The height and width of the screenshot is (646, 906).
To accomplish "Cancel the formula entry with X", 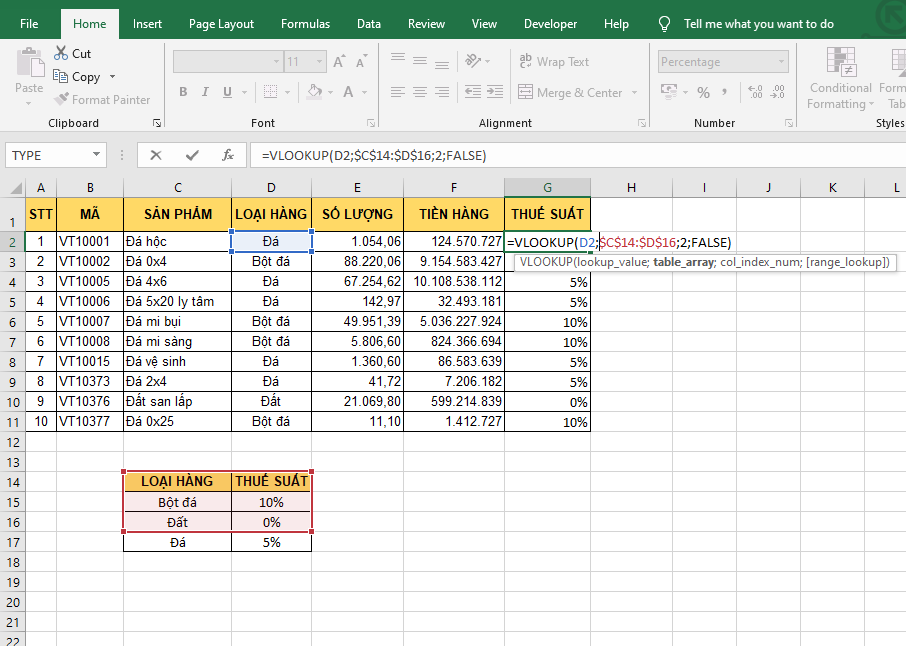I will [x=156, y=155].
